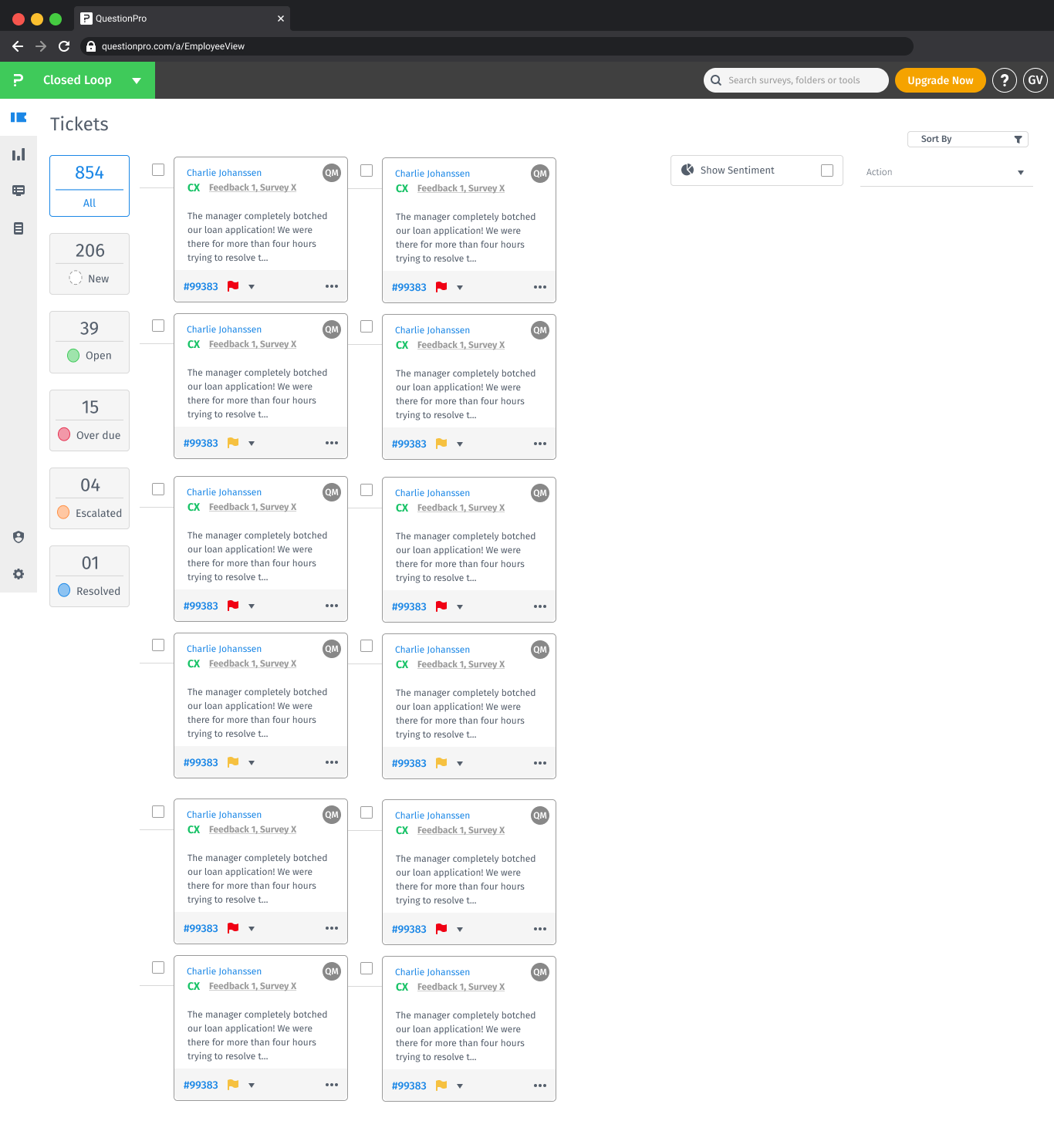1054x1148 pixels.
Task: Show the 04 Escalated tickets
Action: pos(90,498)
